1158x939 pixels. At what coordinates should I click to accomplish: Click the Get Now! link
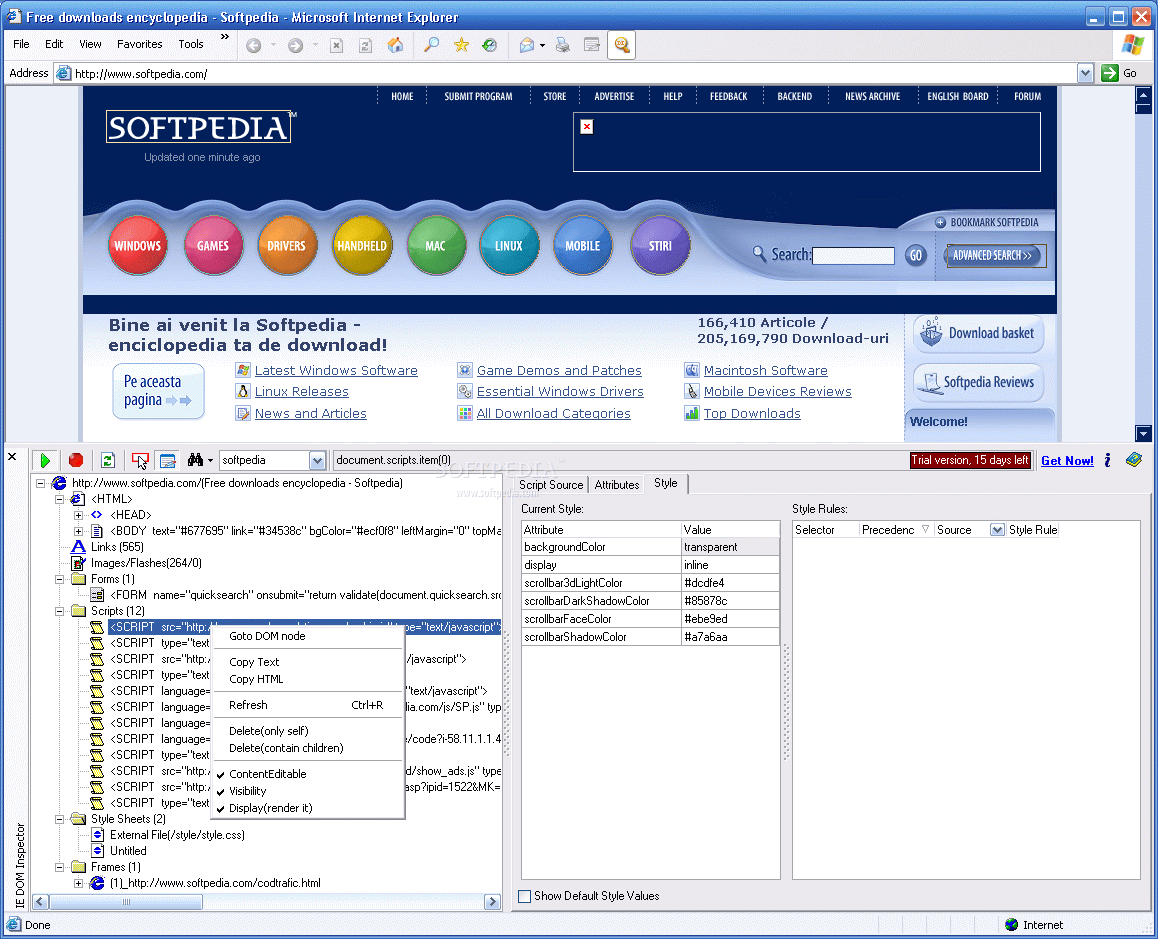1067,461
